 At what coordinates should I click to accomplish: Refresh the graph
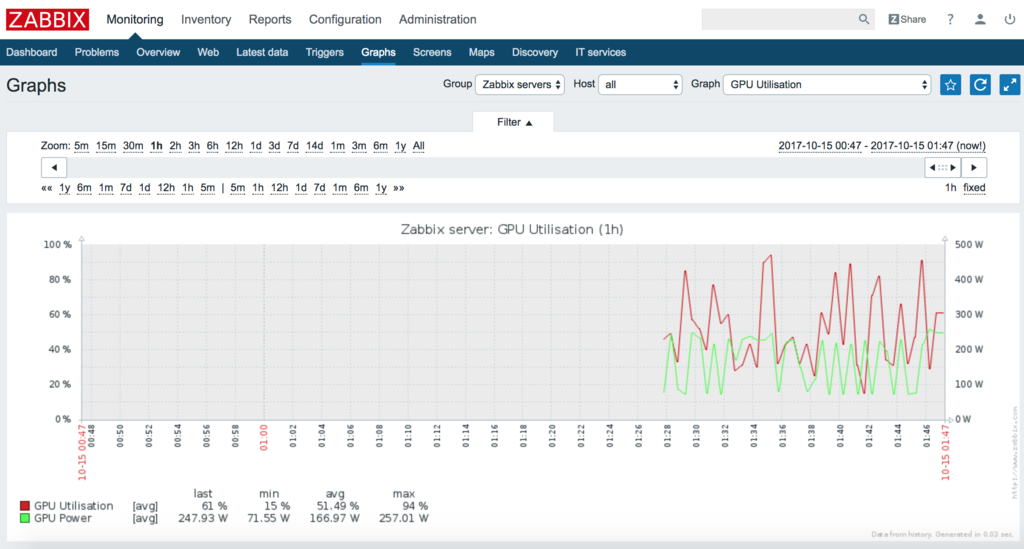coord(980,85)
